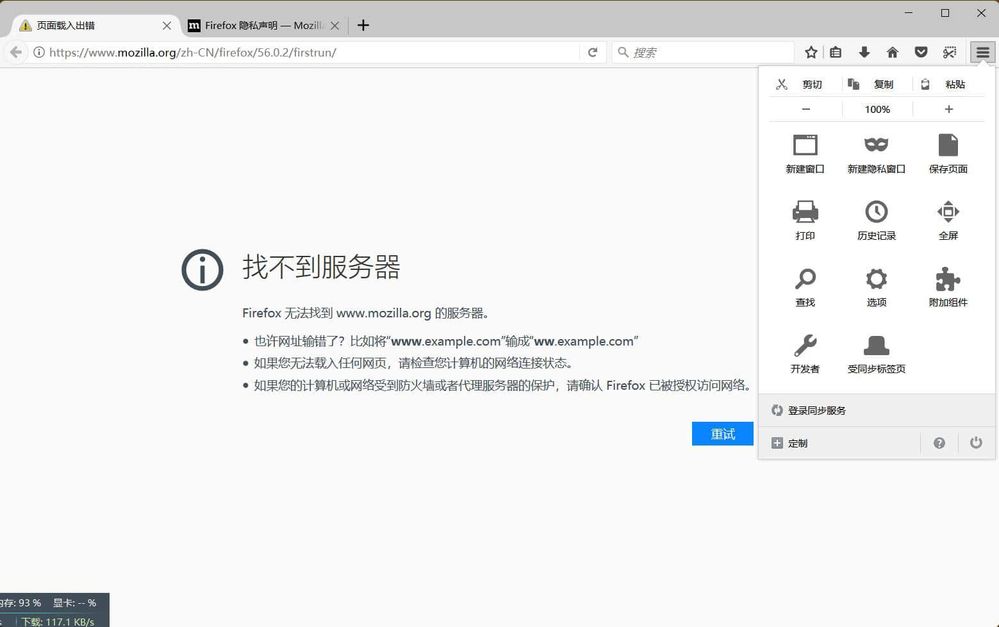The image size is (999, 627).
Task: Click 登录同步服务 sign in to sync
Action: click(877, 410)
